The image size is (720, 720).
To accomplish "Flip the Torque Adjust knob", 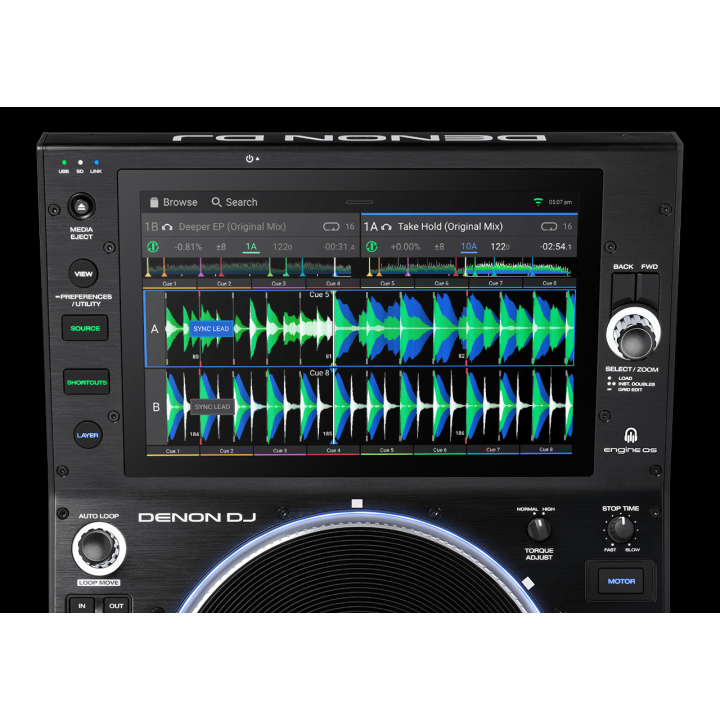I will (538, 529).
